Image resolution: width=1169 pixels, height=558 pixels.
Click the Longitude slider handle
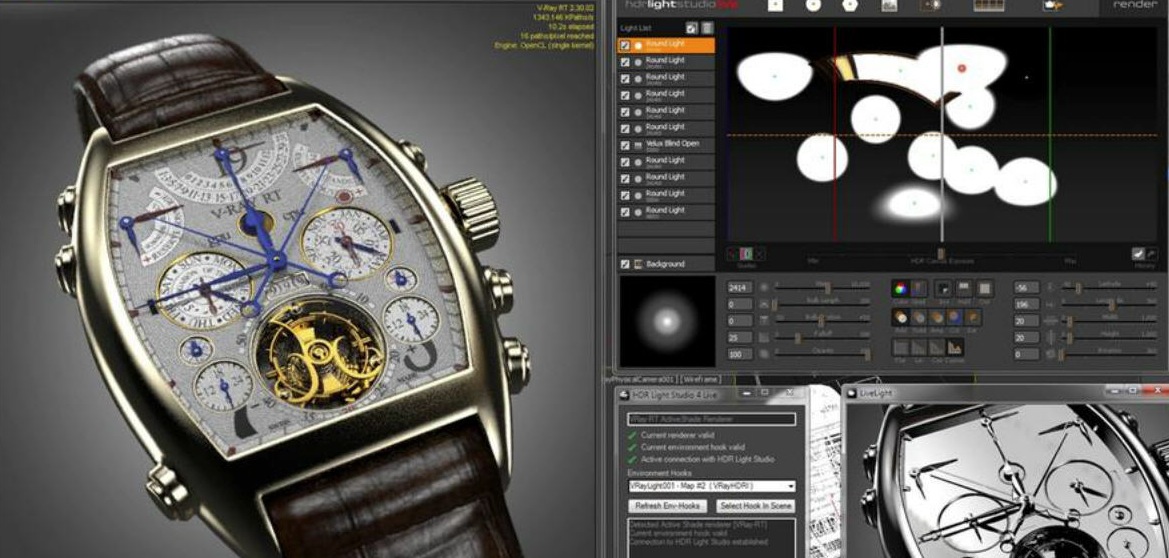[1112, 304]
